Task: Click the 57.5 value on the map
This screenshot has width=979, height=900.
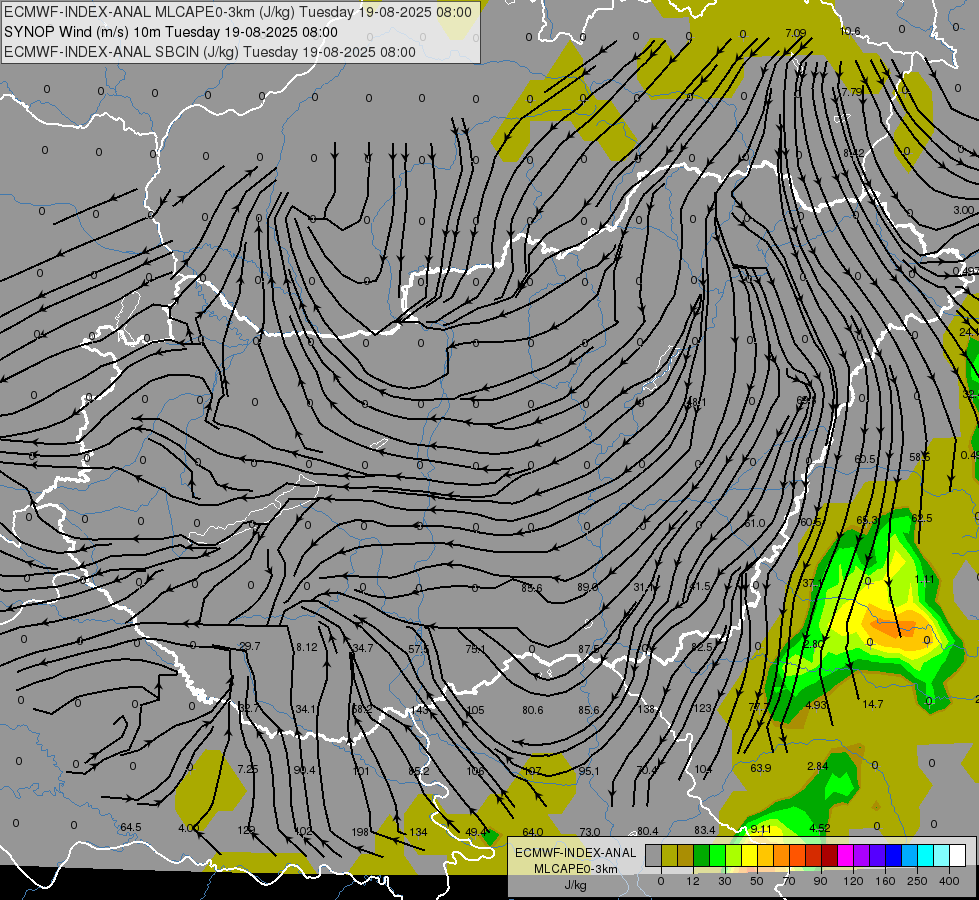Action: (x=418, y=649)
